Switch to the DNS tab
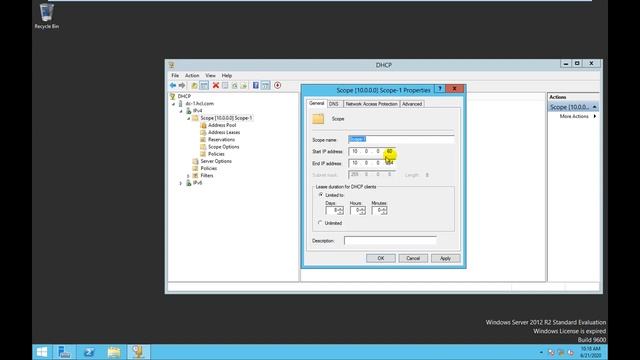The height and width of the screenshot is (360, 640). [x=334, y=104]
